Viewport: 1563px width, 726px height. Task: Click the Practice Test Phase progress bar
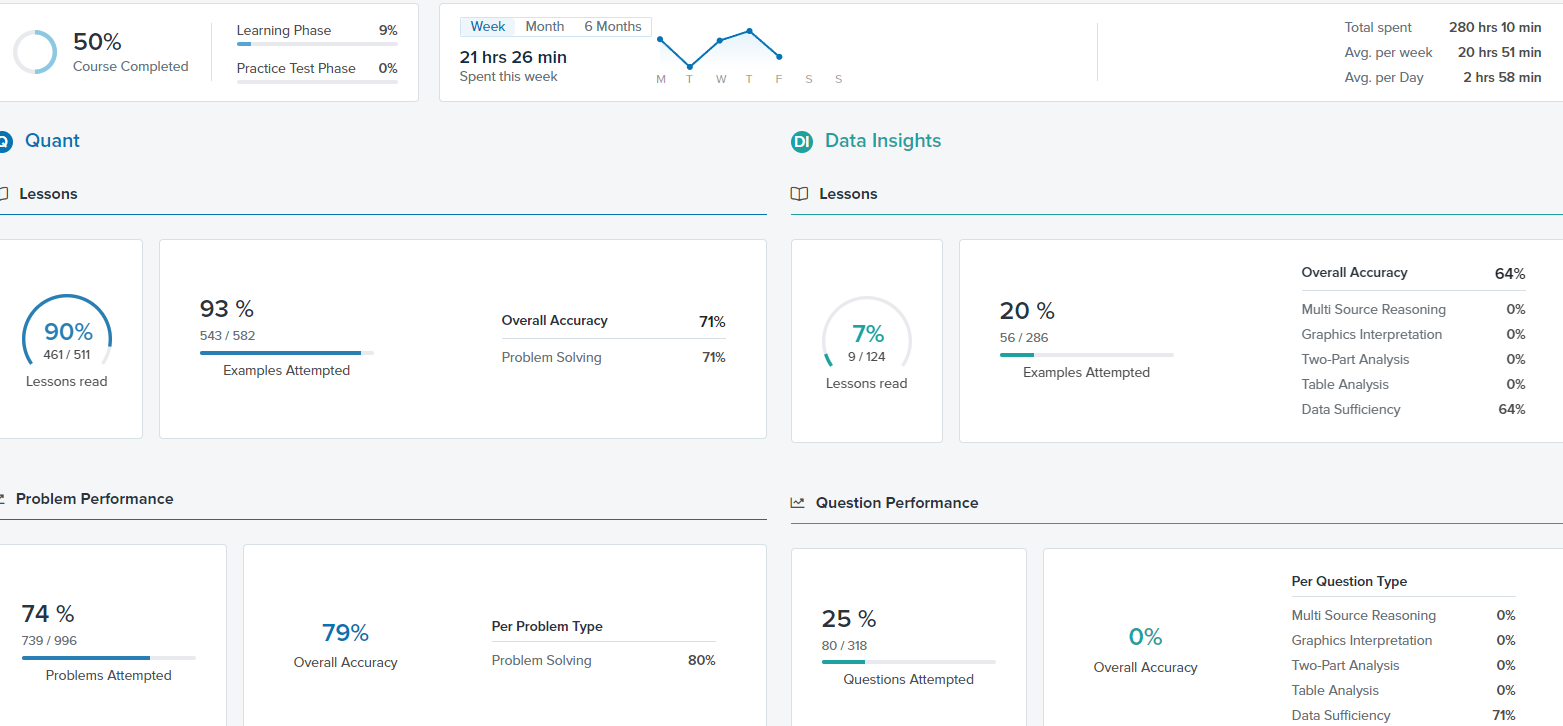coord(317,82)
